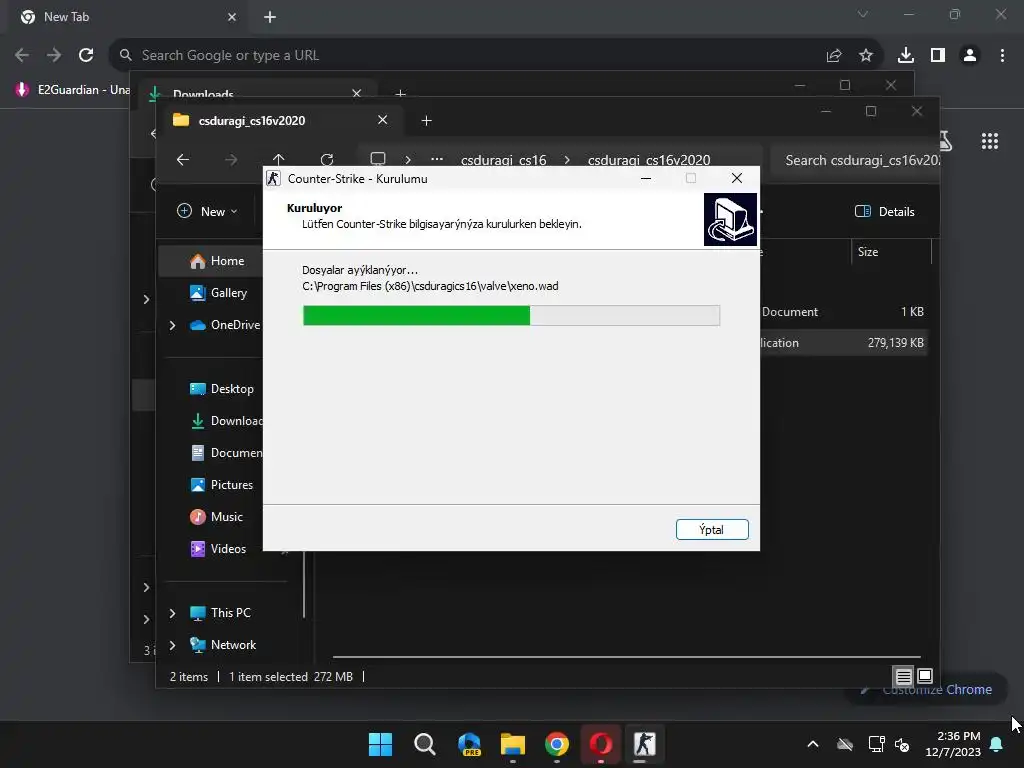
Task: Switch Explorer to details list view
Action: click(903, 677)
